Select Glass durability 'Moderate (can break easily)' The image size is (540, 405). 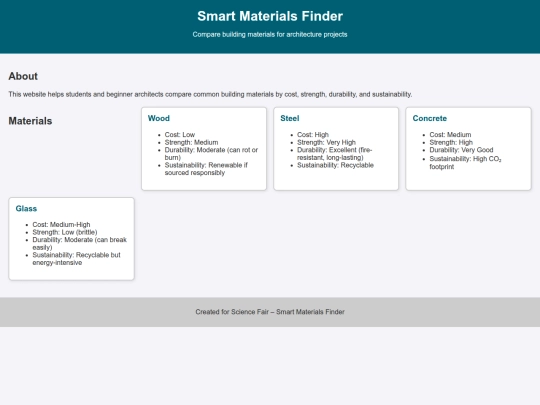[x=80, y=243]
